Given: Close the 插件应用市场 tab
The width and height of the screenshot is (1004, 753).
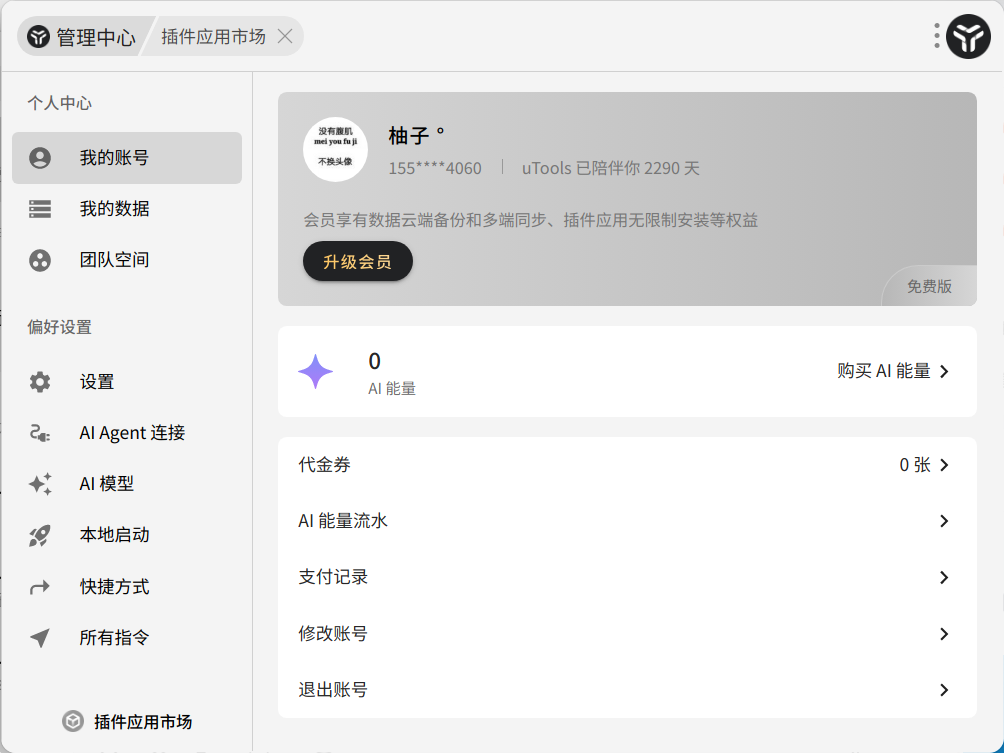Looking at the screenshot, I should pyautogui.click(x=286, y=36).
